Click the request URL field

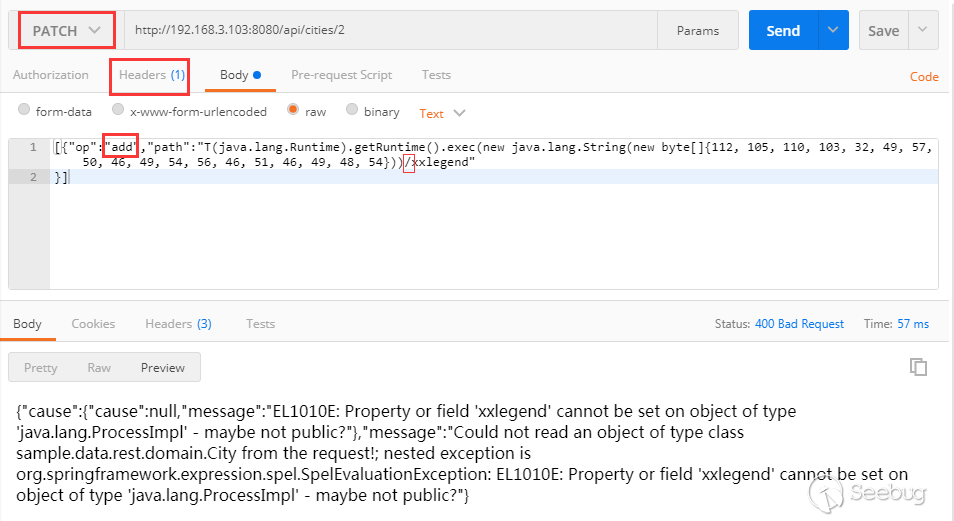tap(391, 30)
